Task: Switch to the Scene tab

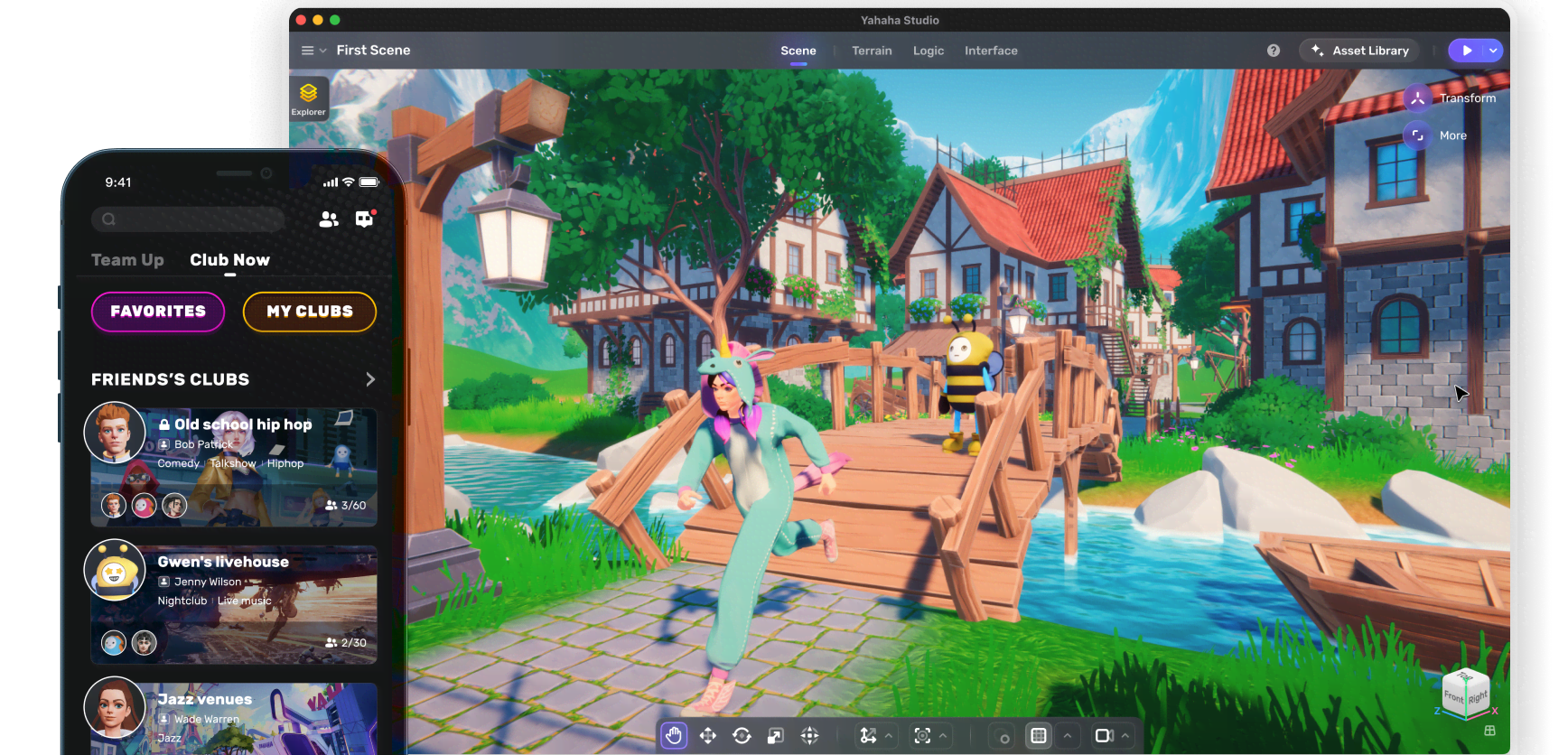Action: 798,51
